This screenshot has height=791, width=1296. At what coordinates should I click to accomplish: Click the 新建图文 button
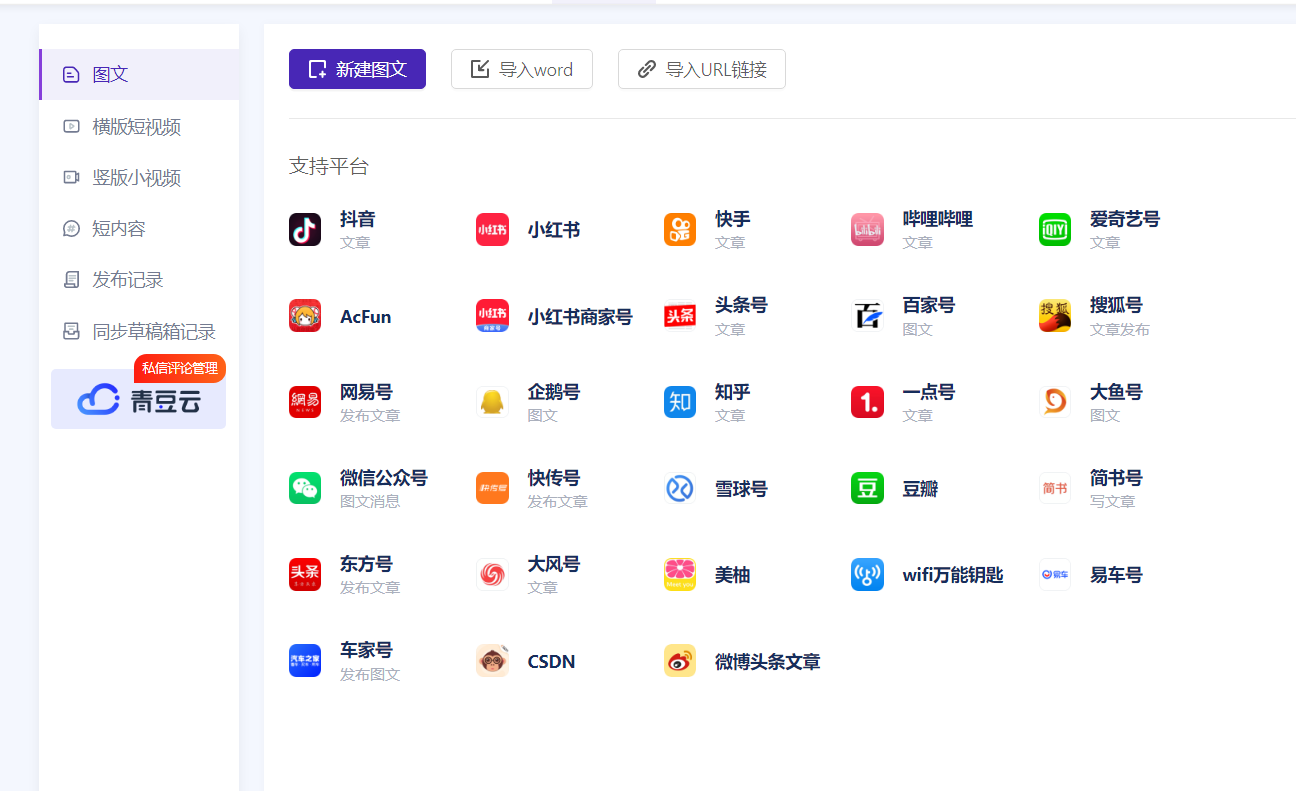coord(357,69)
